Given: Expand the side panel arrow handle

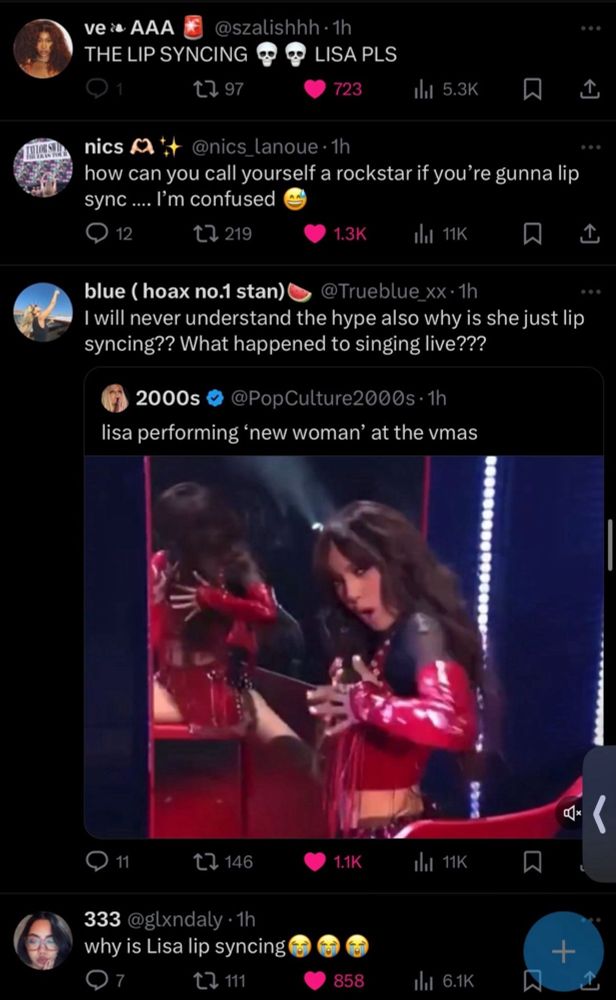Looking at the screenshot, I should 600,814.
